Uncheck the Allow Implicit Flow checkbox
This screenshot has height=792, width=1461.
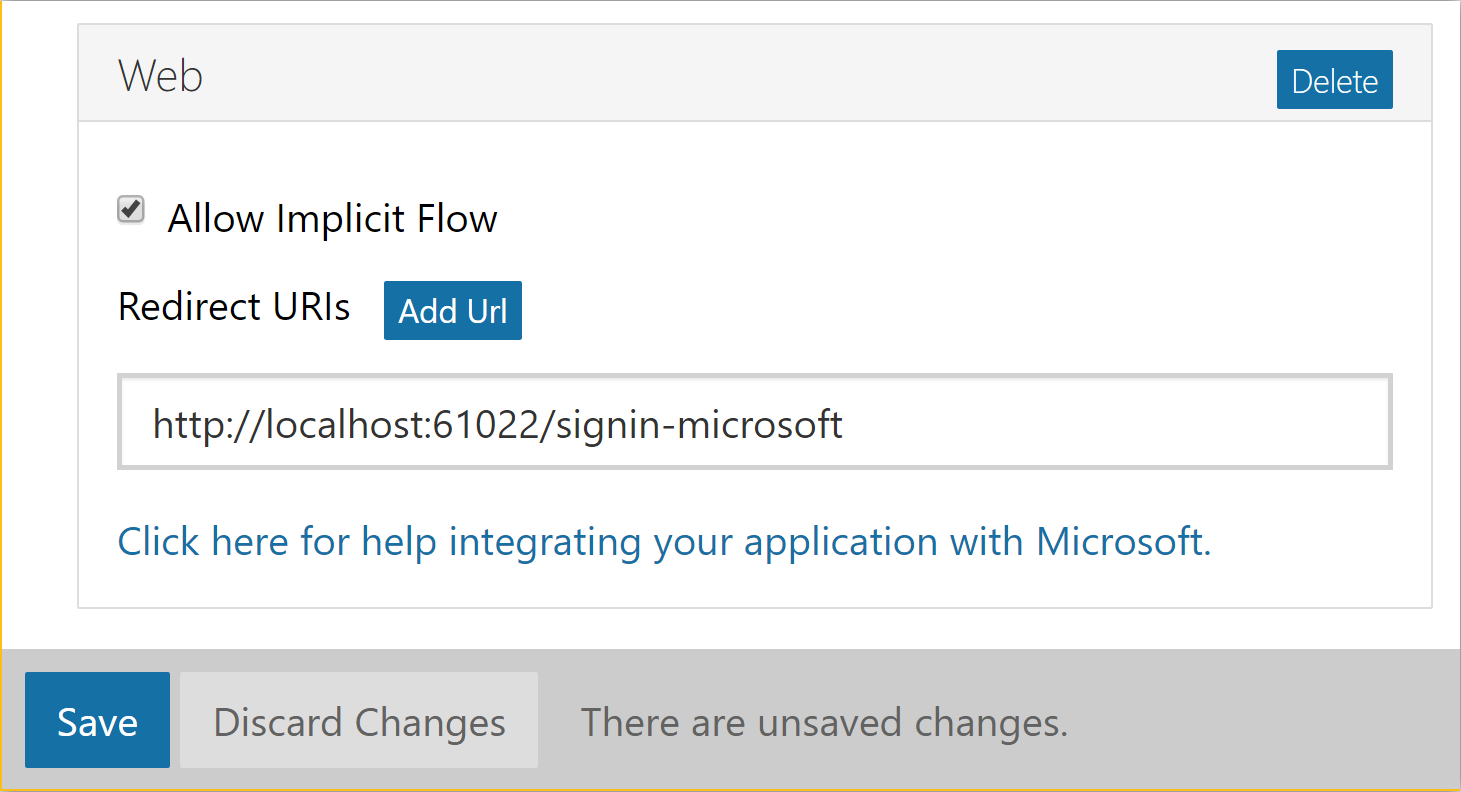pos(131,210)
